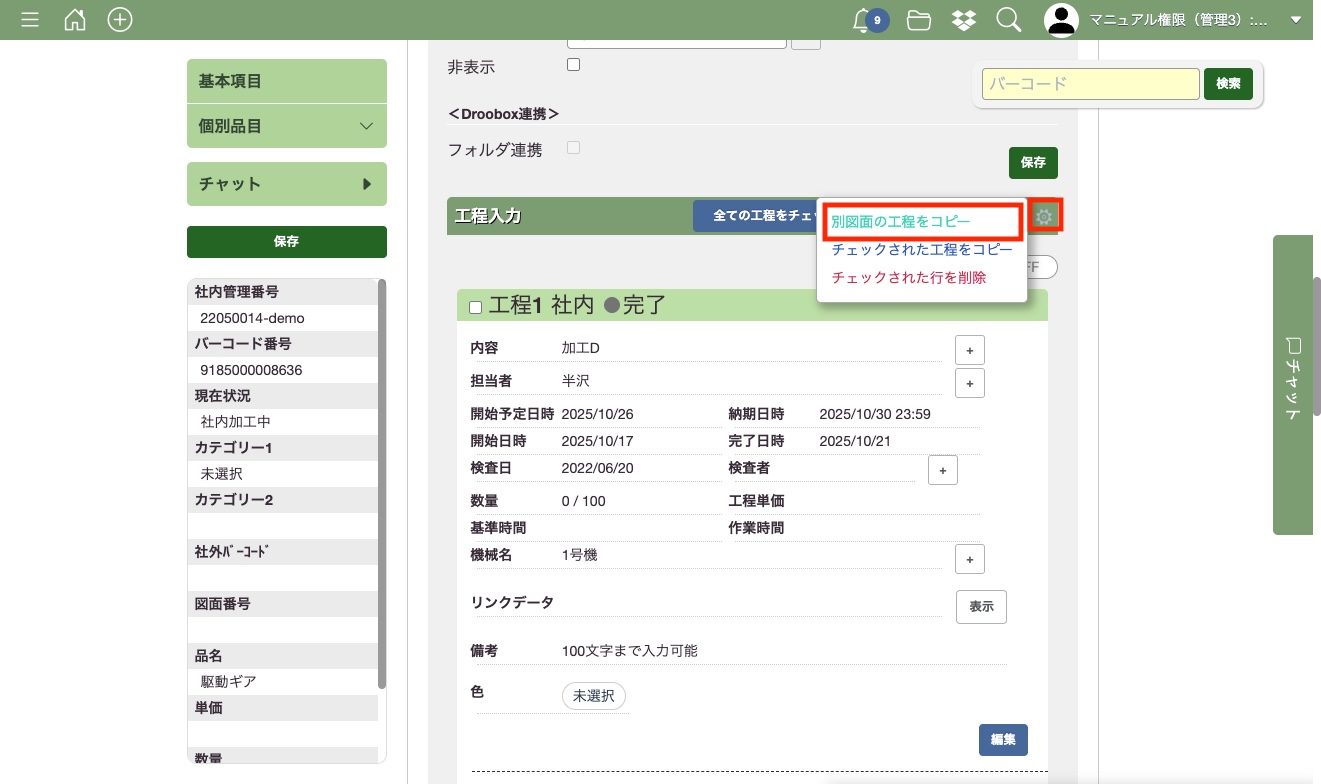Image resolution: width=1321 pixels, height=784 pixels.
Task: Choose チェックされた行を削除 from menu
Action: coord(909,278)
